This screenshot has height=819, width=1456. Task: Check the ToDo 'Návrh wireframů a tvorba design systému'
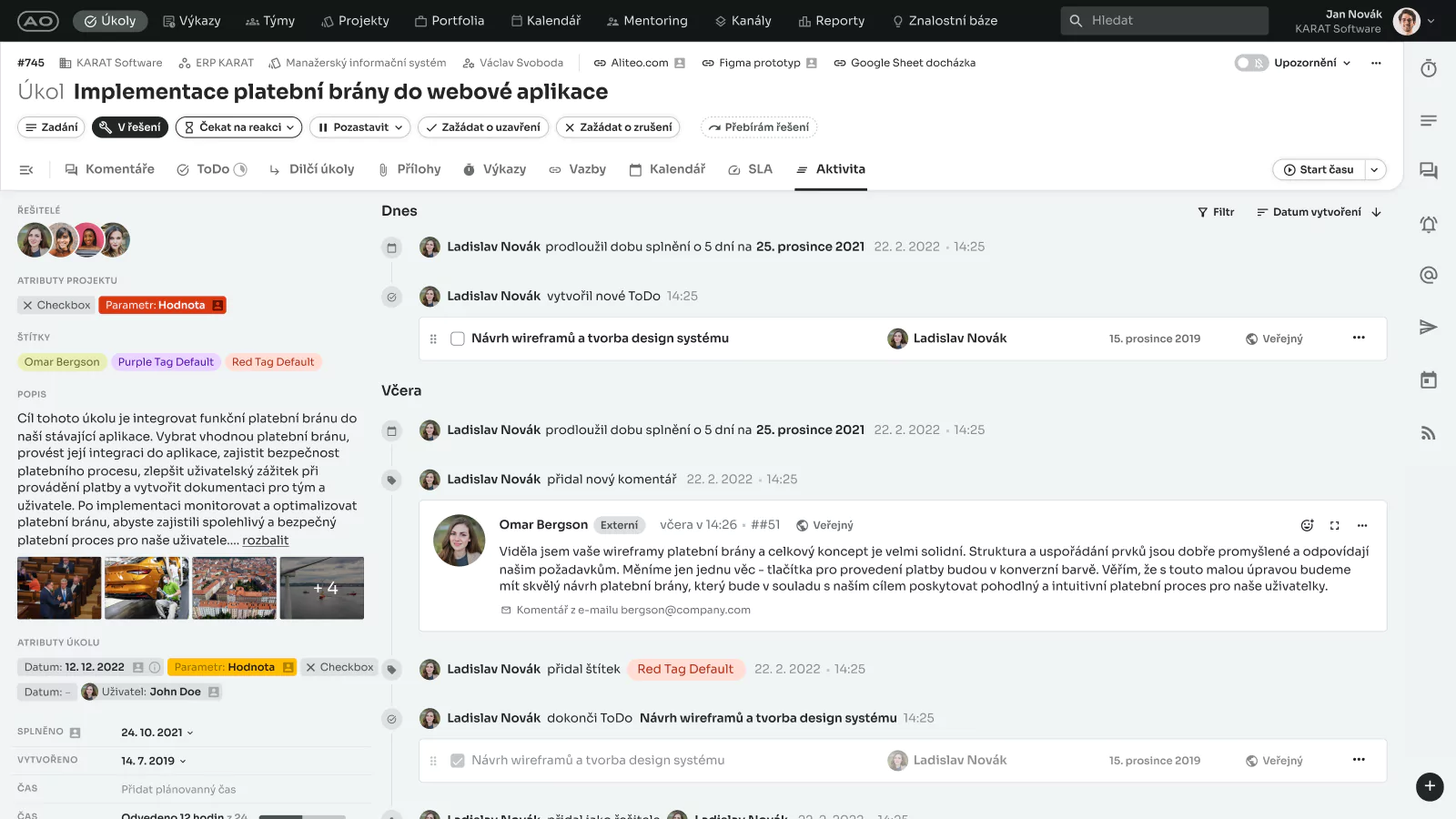pyautogui.click(x=458, y=338)
